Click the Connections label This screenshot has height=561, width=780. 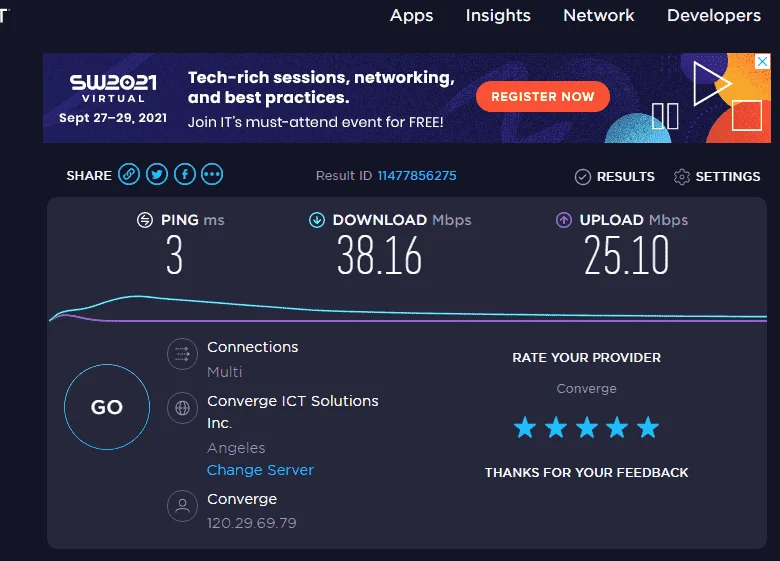(253, 347)
